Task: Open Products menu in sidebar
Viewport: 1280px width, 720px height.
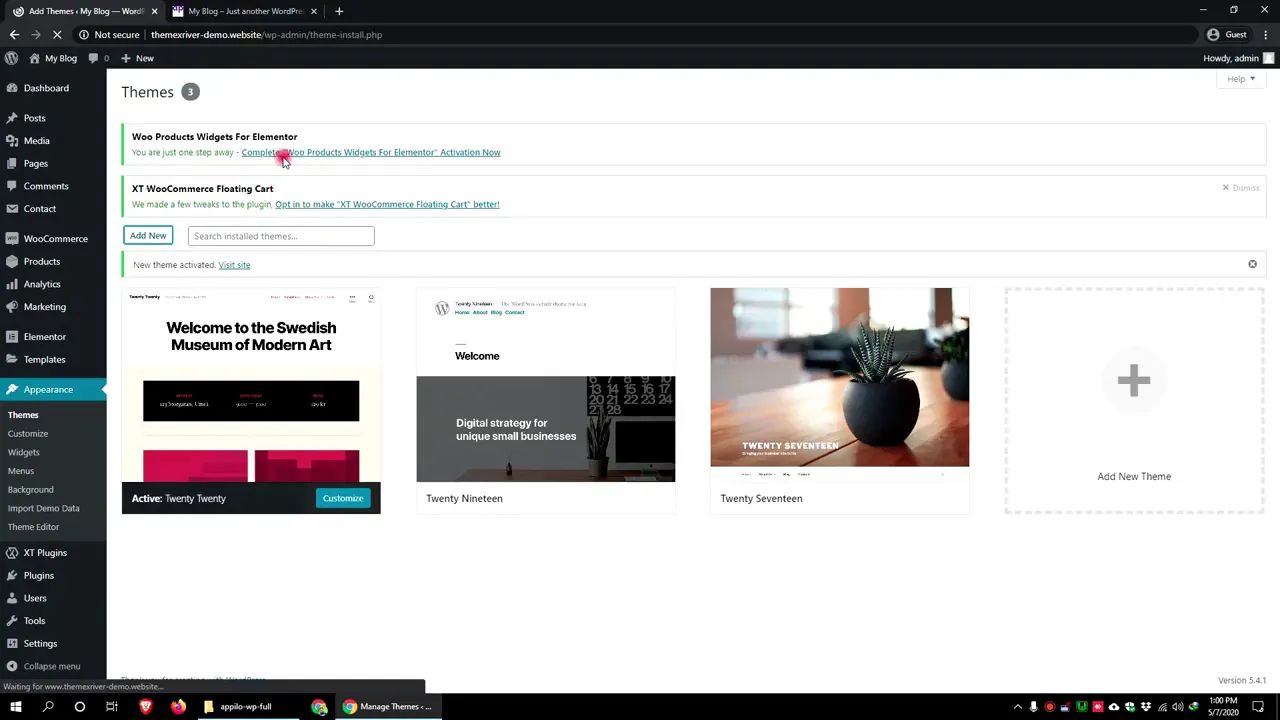Action: click(x=42, y=261)
